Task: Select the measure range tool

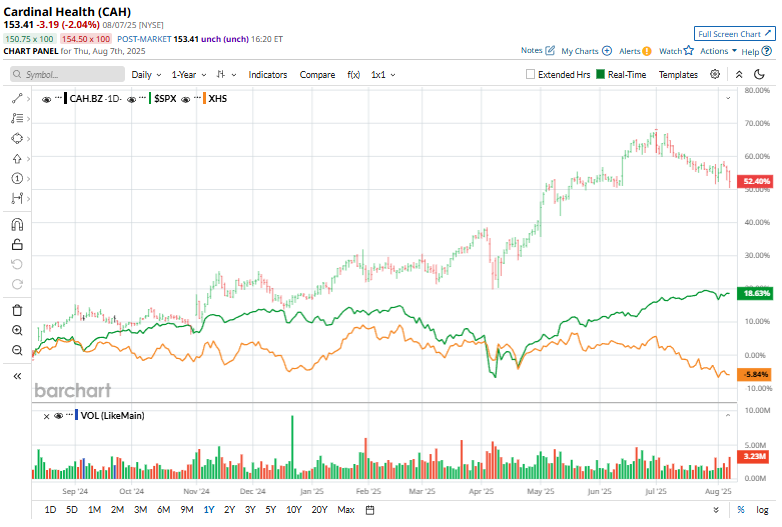Action: tap(17, 198)
